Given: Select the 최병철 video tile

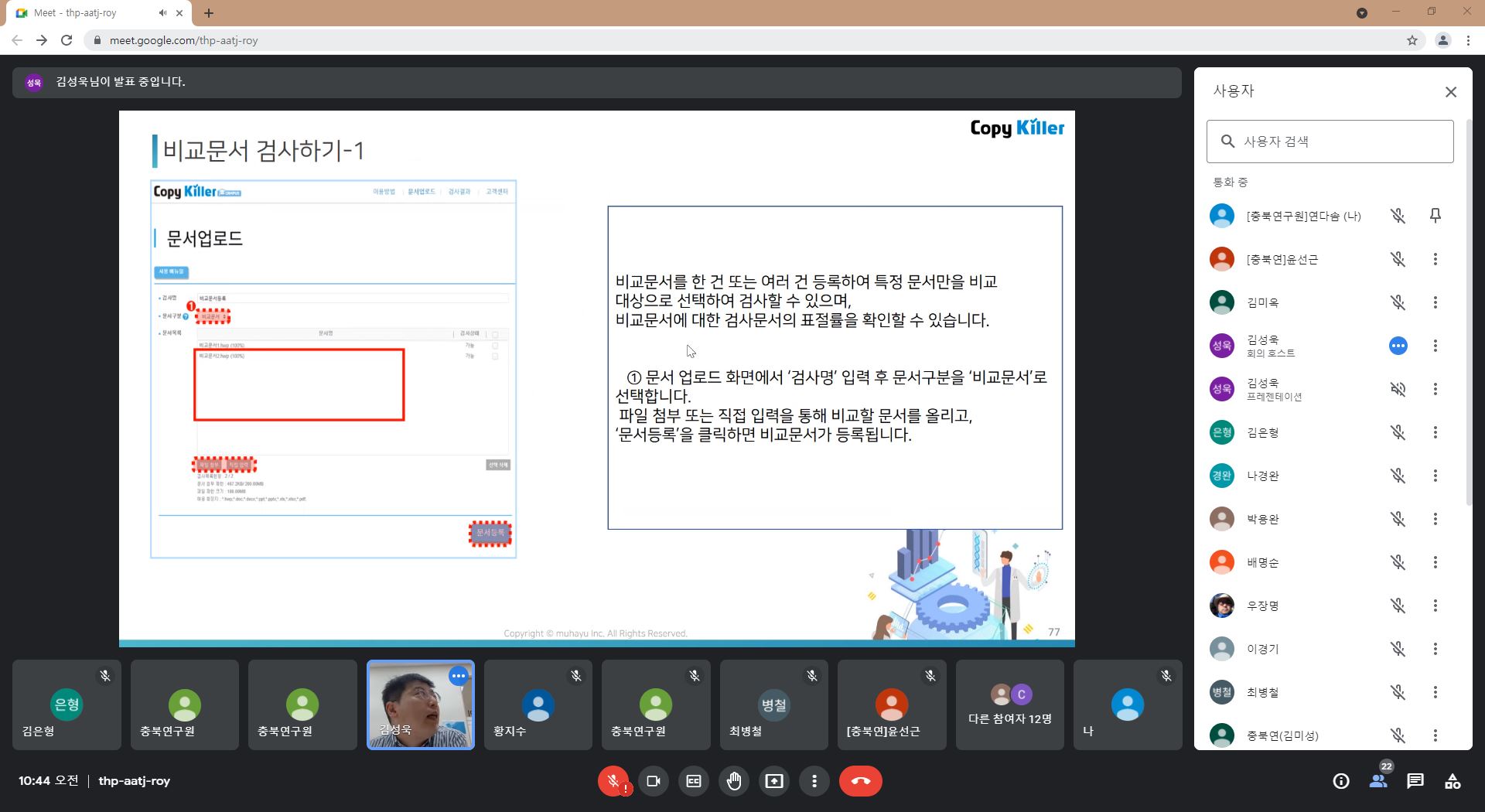Looking at the screenshot, I should [773, 705].
